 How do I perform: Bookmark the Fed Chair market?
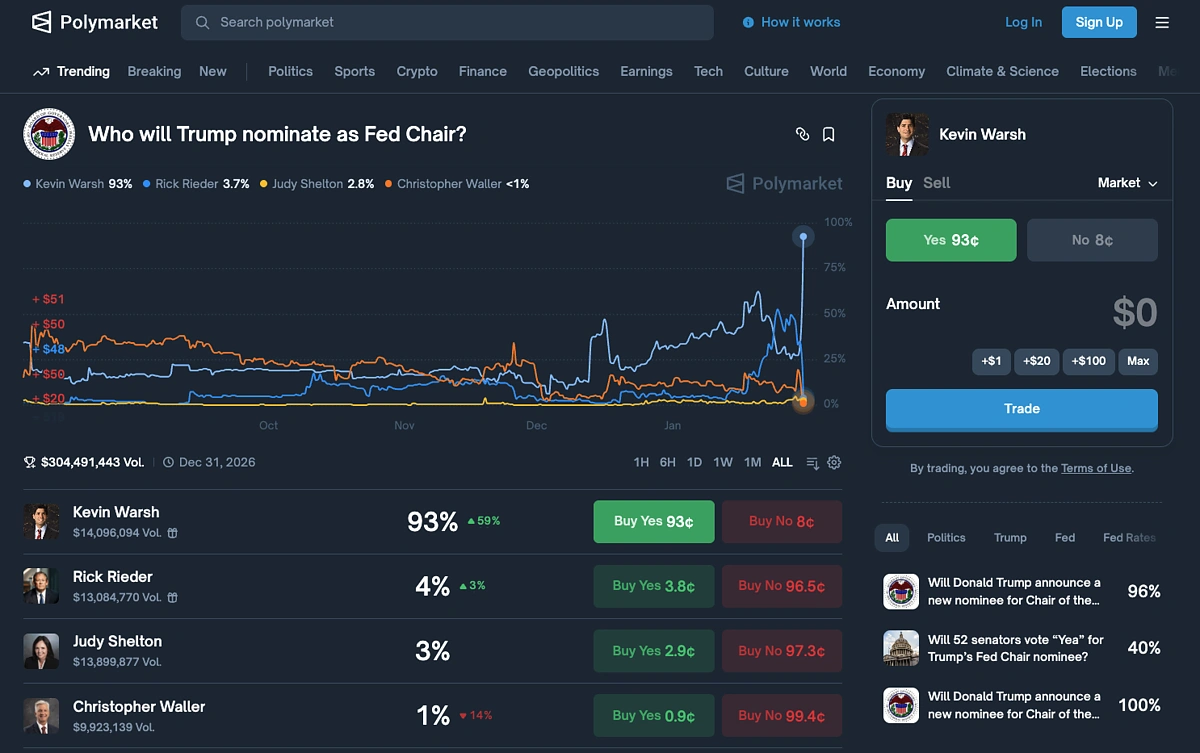pos(828,133)
